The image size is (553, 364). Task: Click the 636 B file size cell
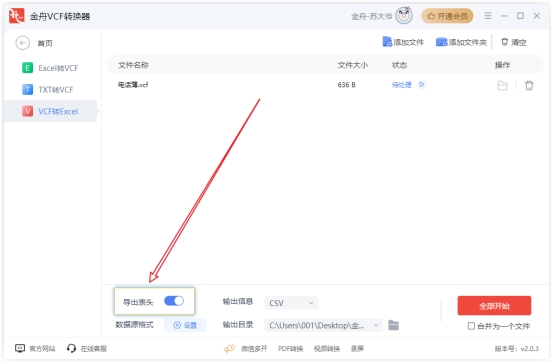346,85
